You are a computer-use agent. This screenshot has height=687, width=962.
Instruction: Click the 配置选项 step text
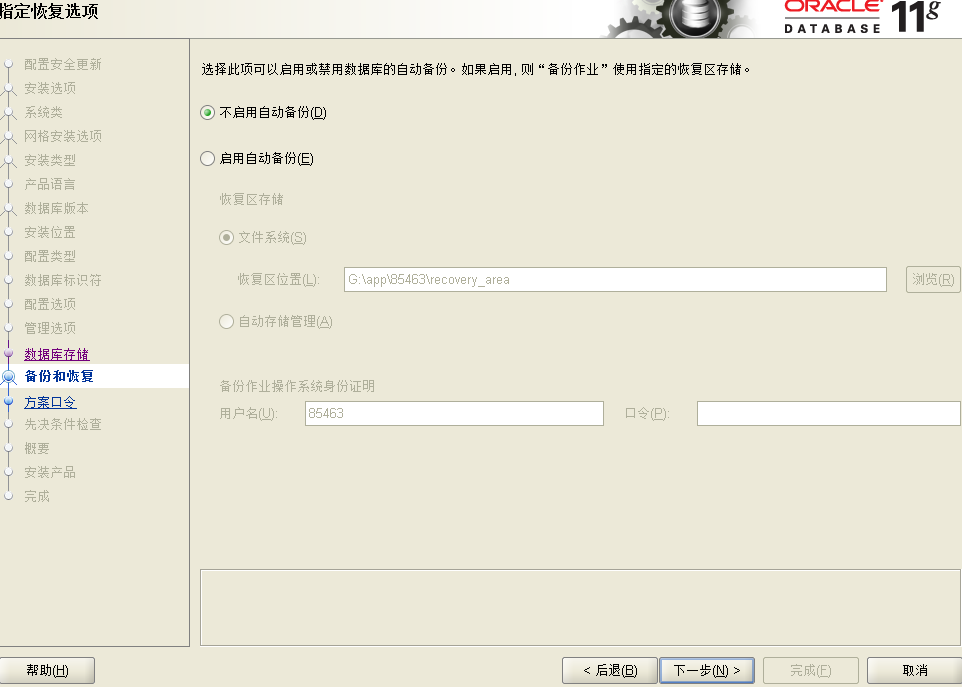point(50,304)
